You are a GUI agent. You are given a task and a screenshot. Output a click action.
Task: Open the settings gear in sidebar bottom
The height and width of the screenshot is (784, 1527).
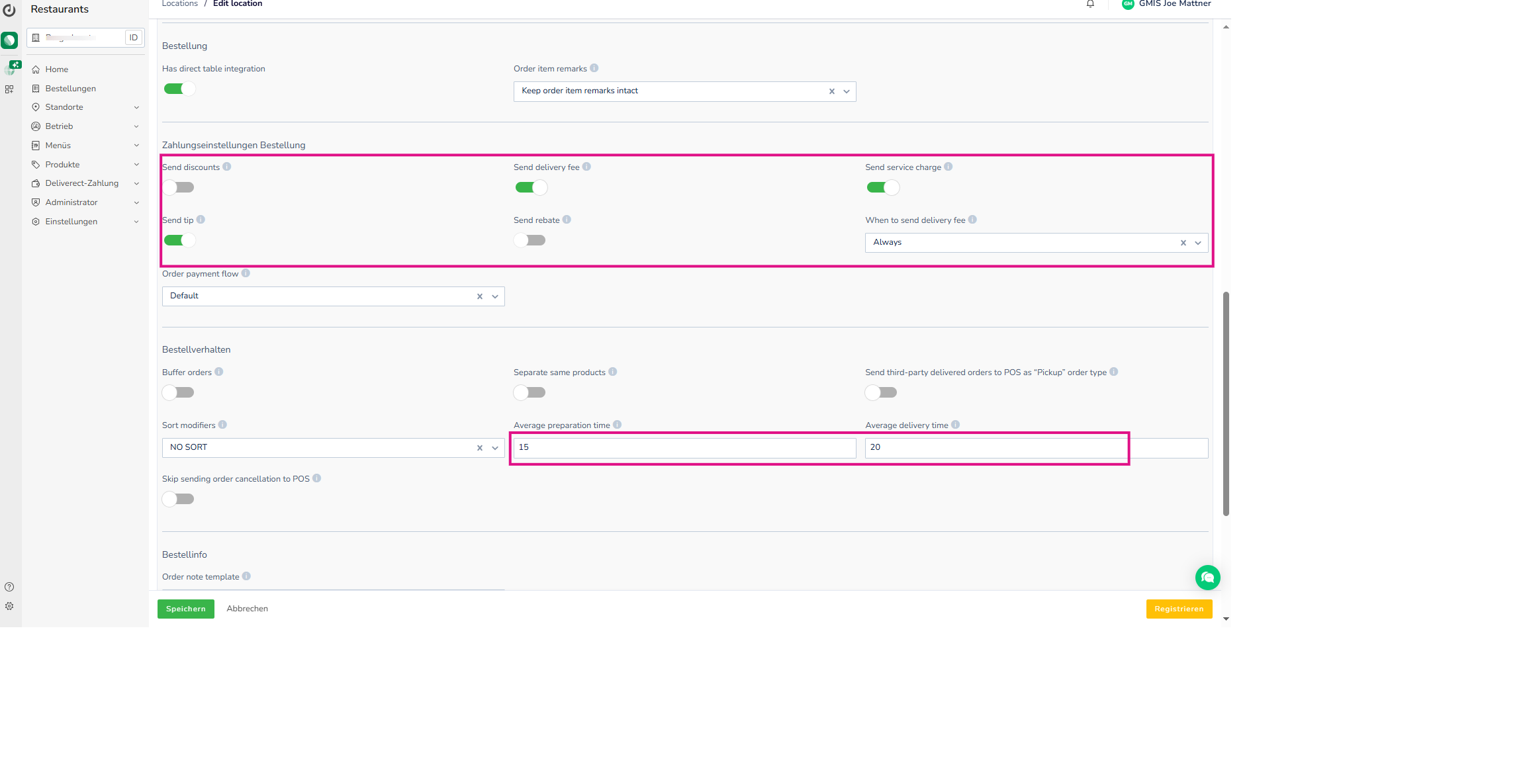9,606
